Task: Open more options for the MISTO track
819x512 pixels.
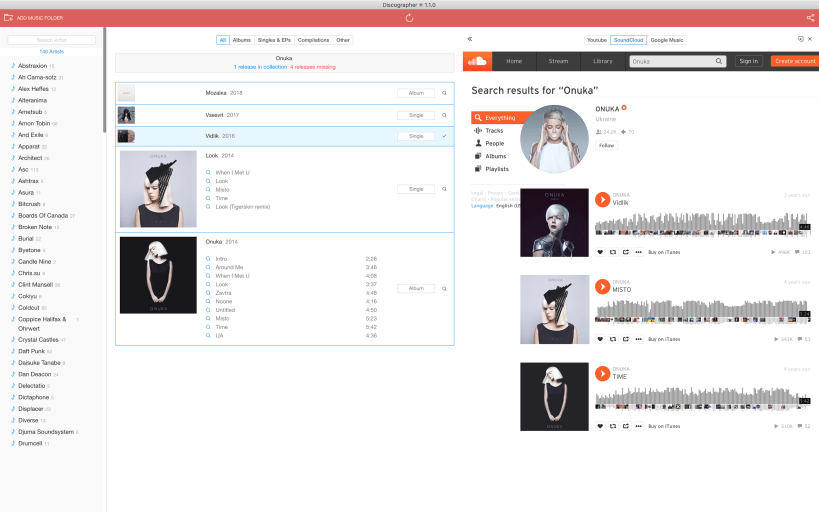Action: tap(638, 339)
